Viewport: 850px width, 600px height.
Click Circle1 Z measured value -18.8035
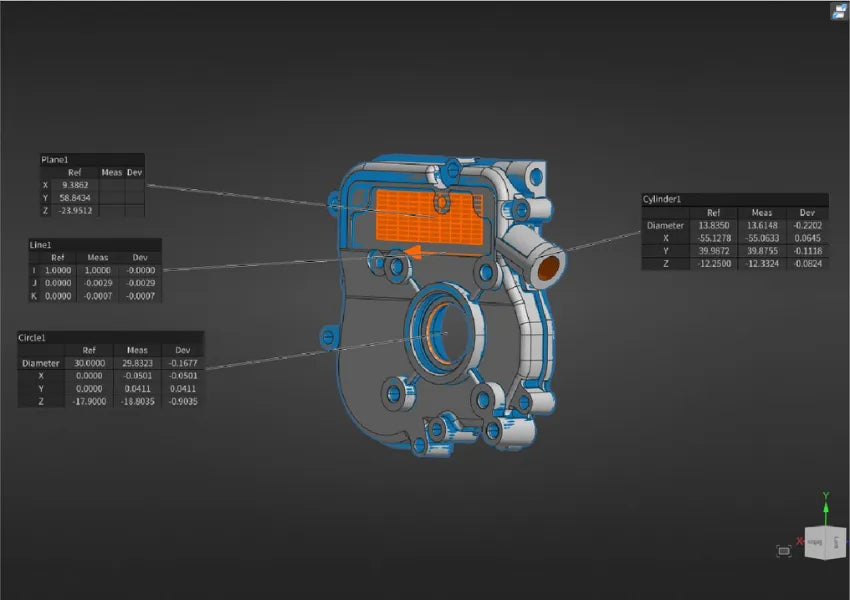(137, 402)
